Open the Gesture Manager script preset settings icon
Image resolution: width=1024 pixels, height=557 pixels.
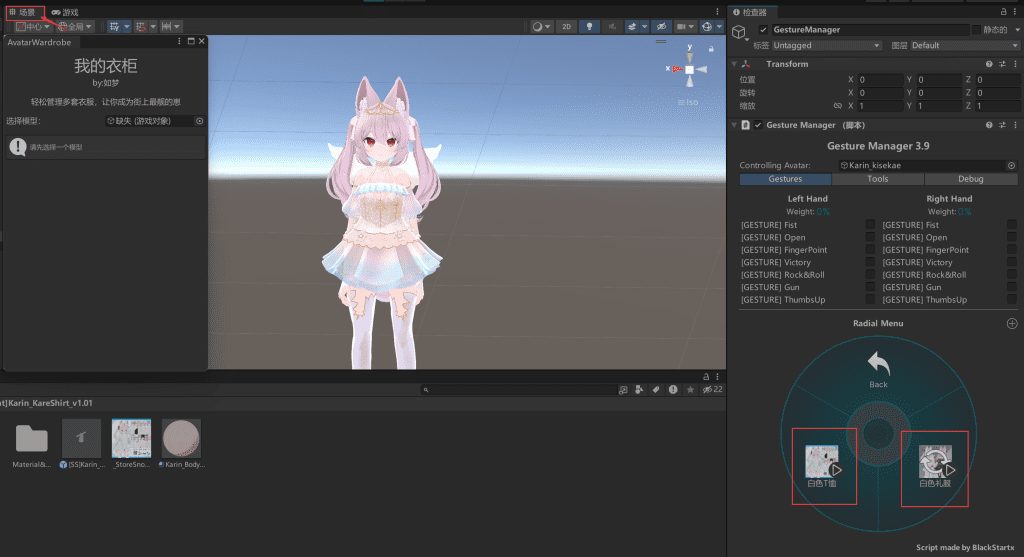(1001, 125)
